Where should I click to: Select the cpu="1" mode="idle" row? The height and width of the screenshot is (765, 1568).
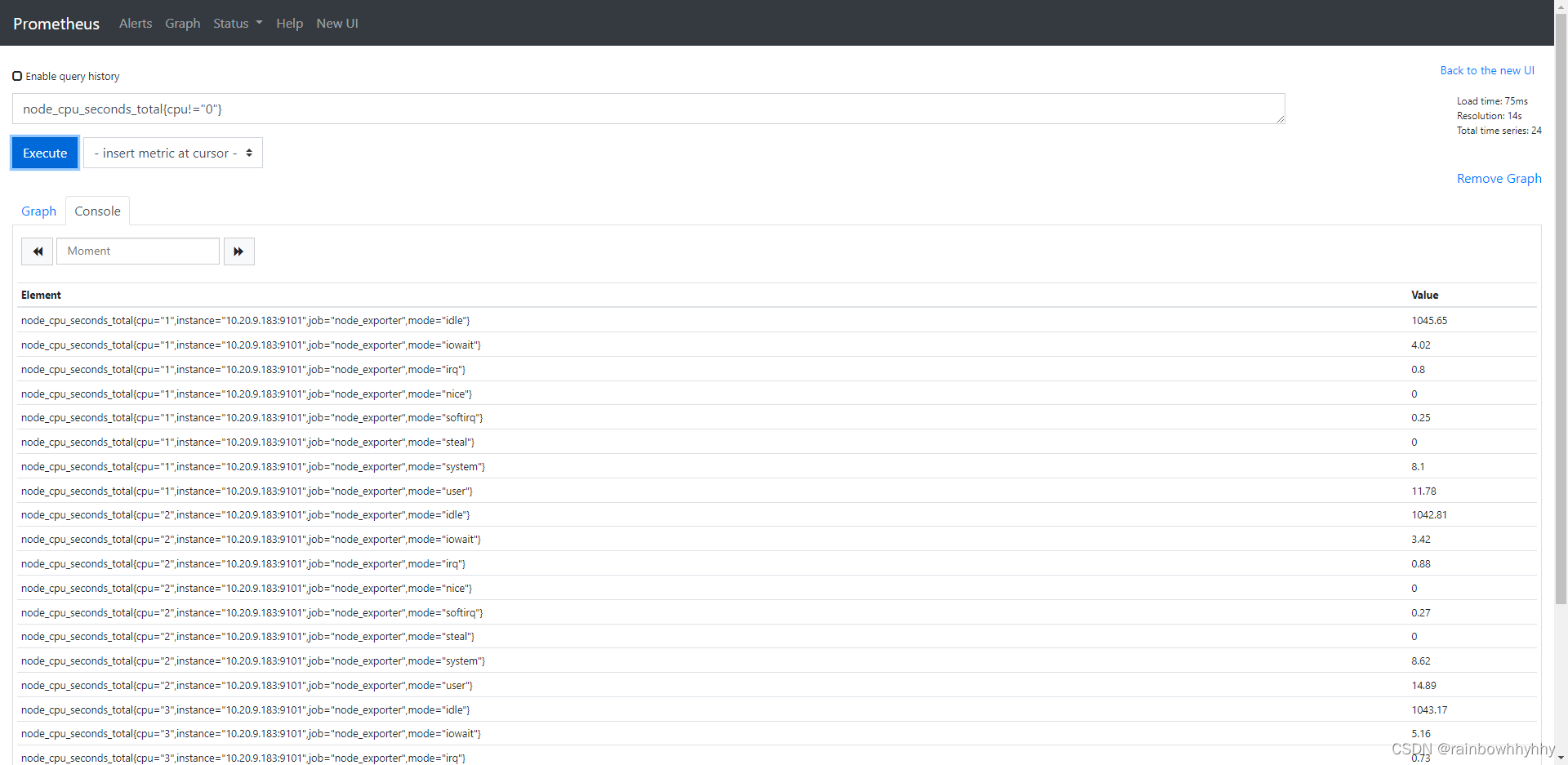pyautogui.click(x=777, y=320)
